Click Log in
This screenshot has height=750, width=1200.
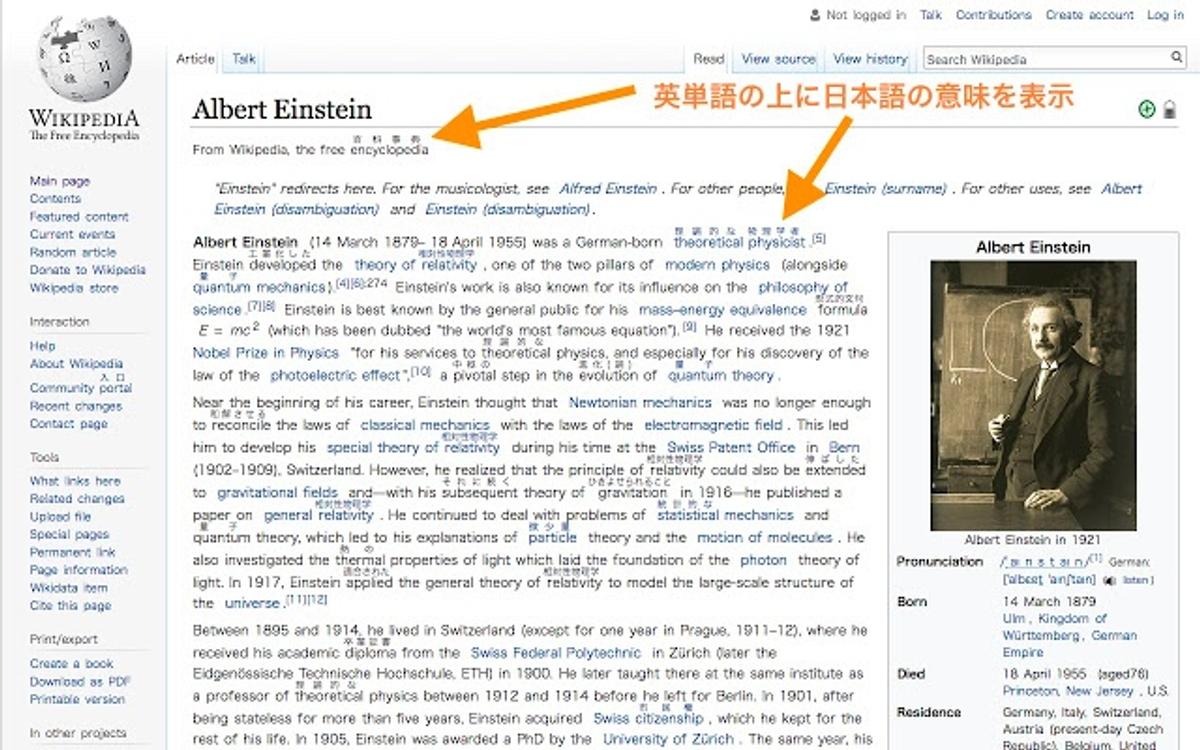[1165, 15]
